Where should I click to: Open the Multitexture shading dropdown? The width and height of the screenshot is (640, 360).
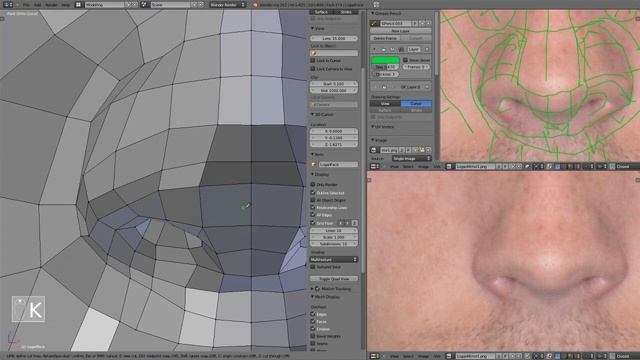334,260
